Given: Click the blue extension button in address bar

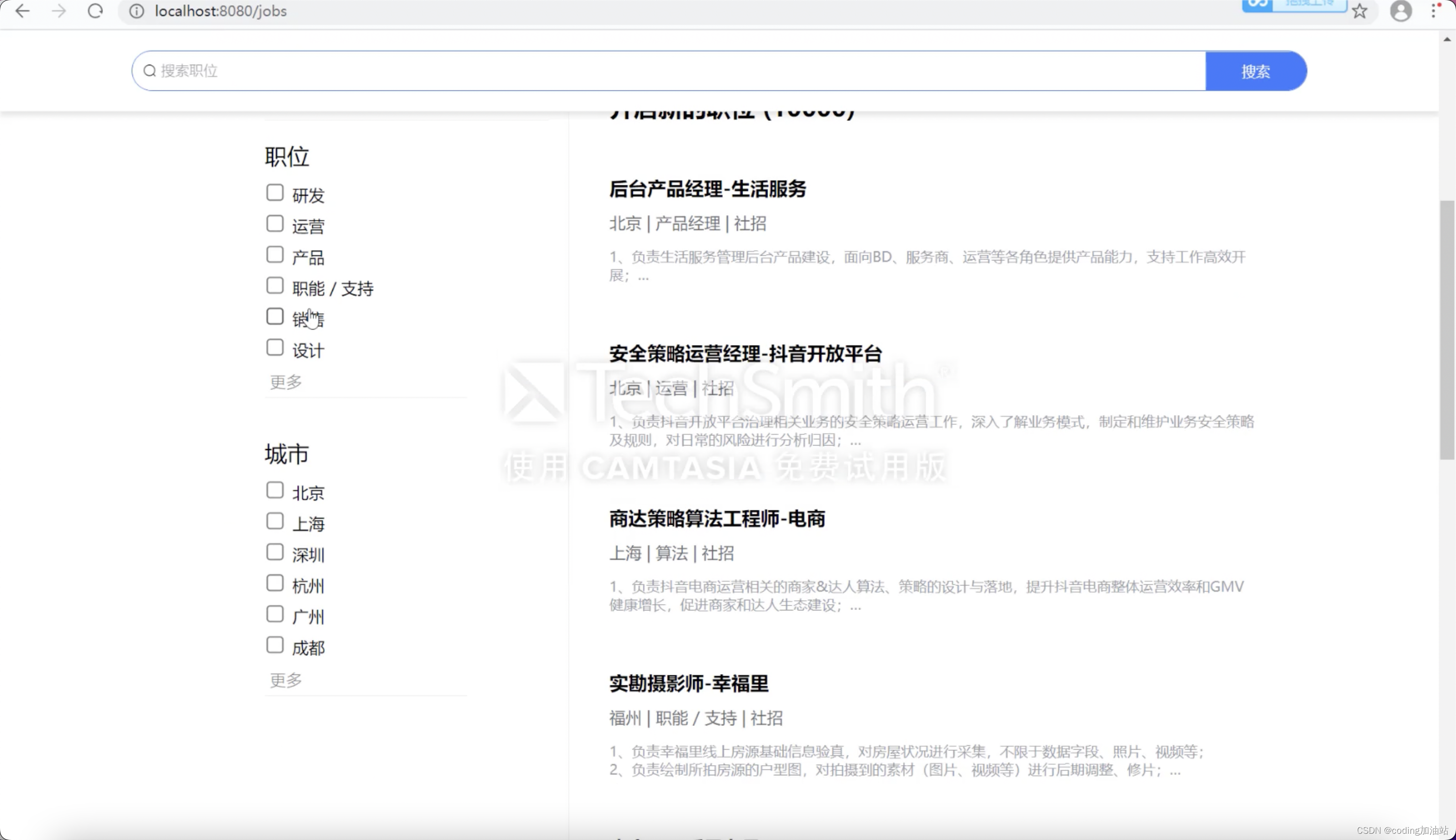Looking at the screenshot, I should point(1294,6).
